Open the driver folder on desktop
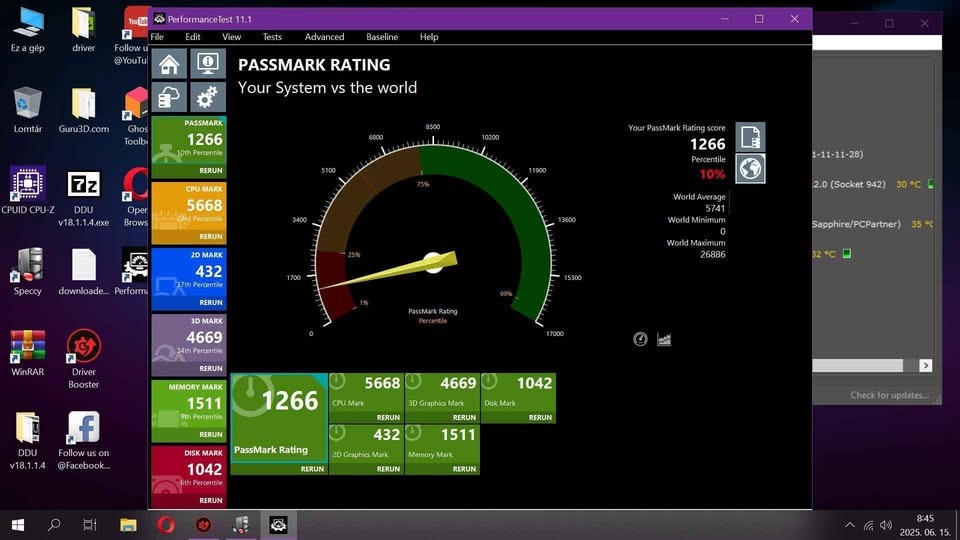This screenshot has width=960, height=540. 83,30
